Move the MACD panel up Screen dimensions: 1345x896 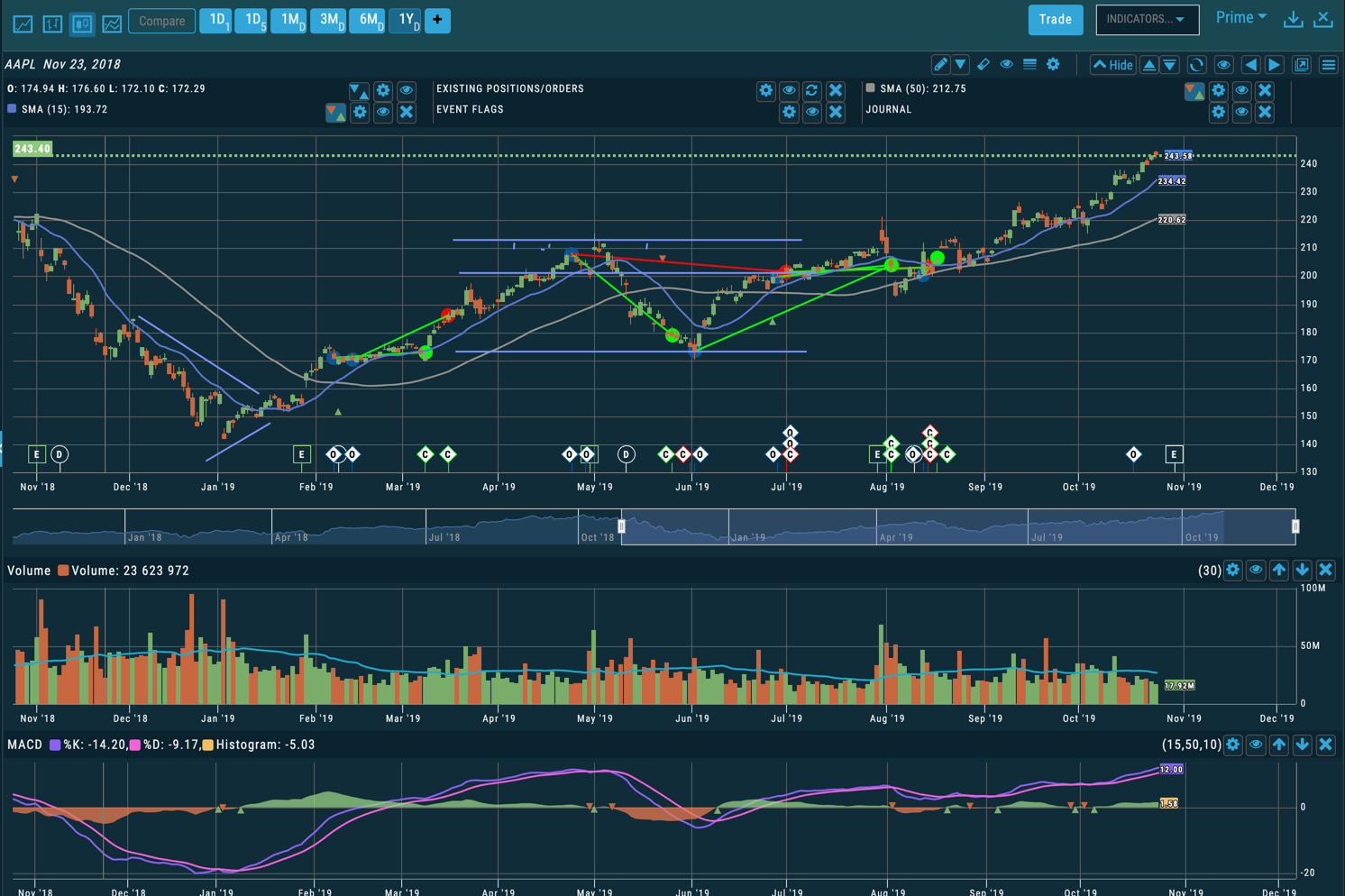point(1279,745)
